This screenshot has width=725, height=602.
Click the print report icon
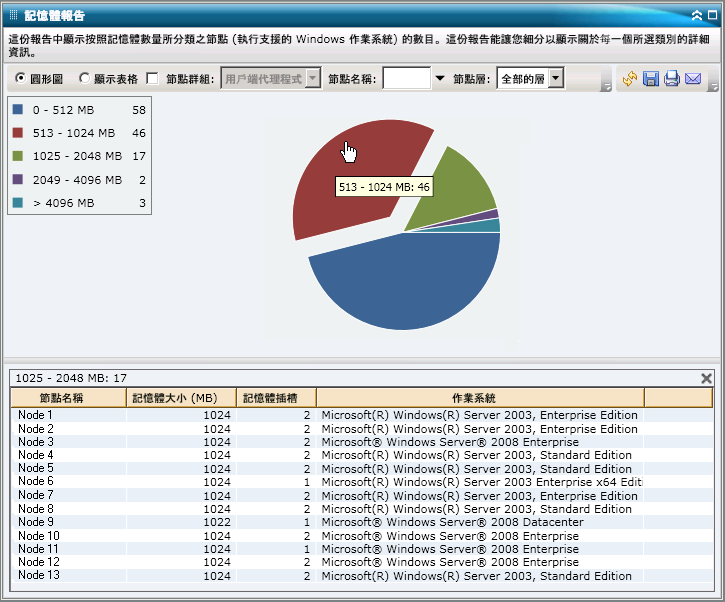[671, 79]
